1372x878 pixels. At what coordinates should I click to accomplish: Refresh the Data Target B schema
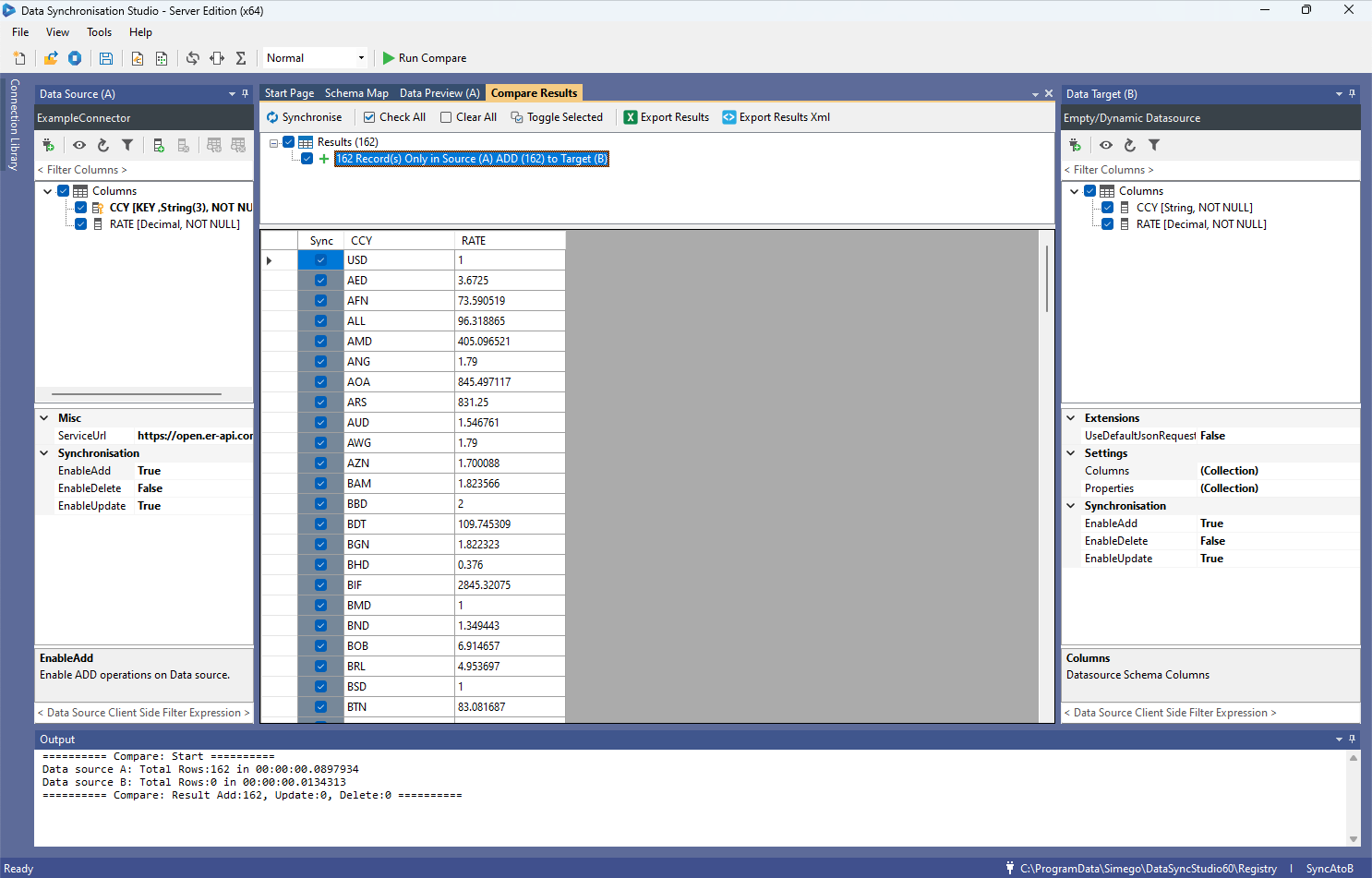tap(1129, 145)
